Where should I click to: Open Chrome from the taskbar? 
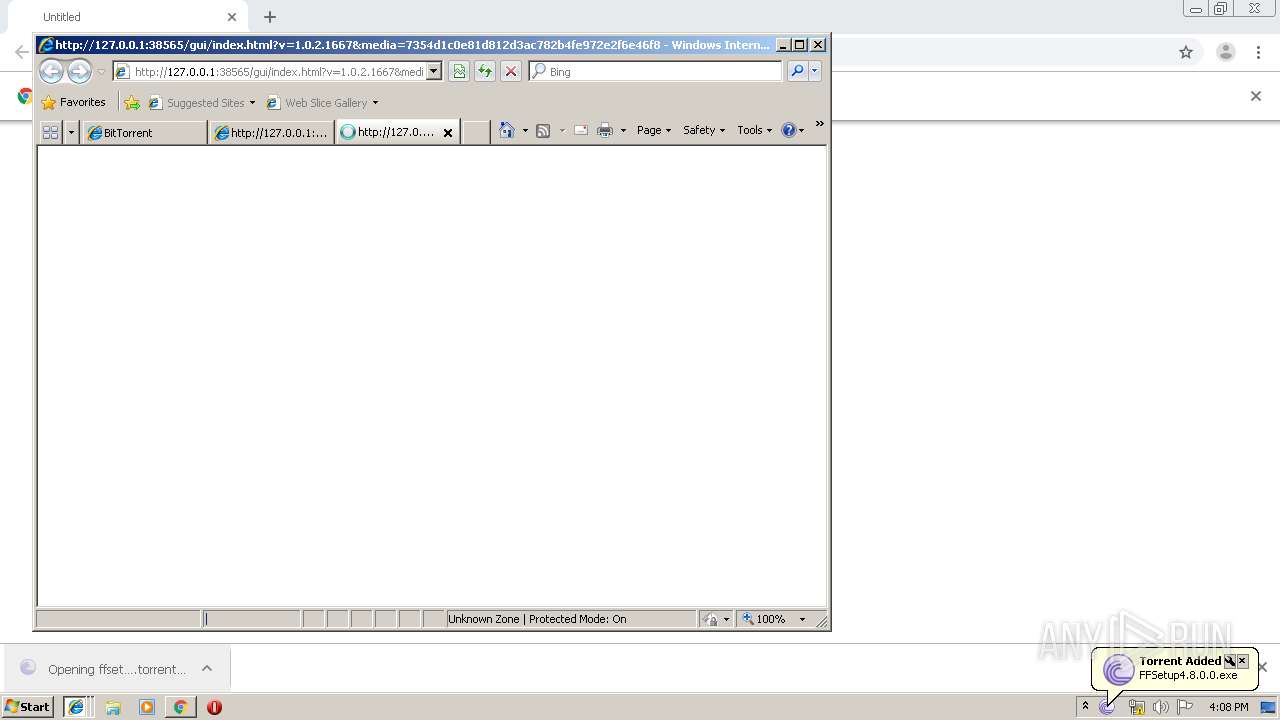coord(180,707)
